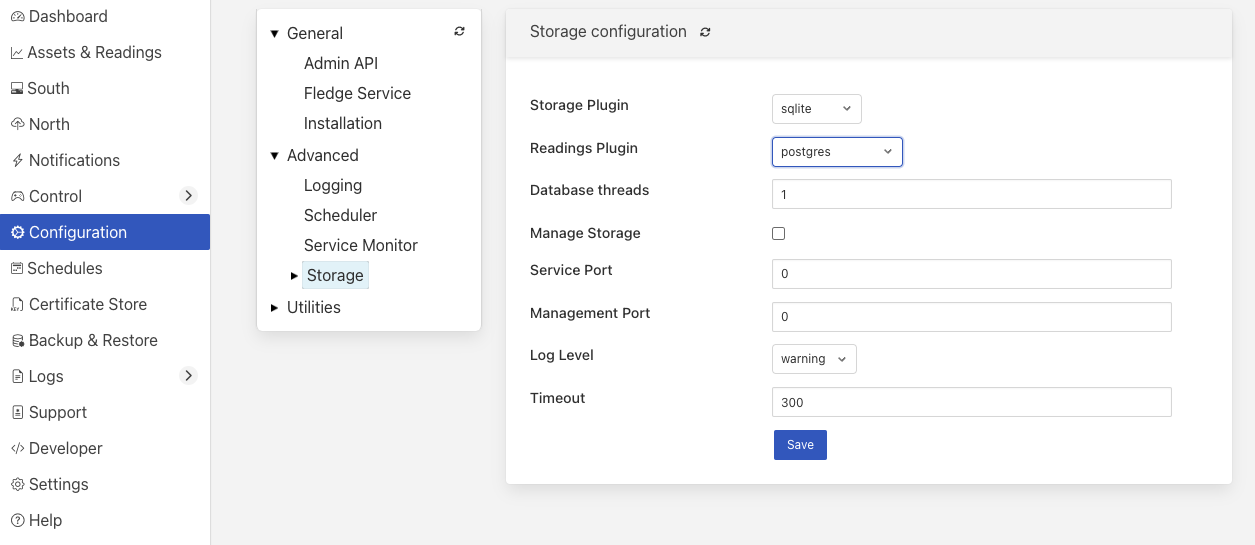Click the Assets & Readings chart icon
Screen dimensions: 1255x545
point(17,53)
